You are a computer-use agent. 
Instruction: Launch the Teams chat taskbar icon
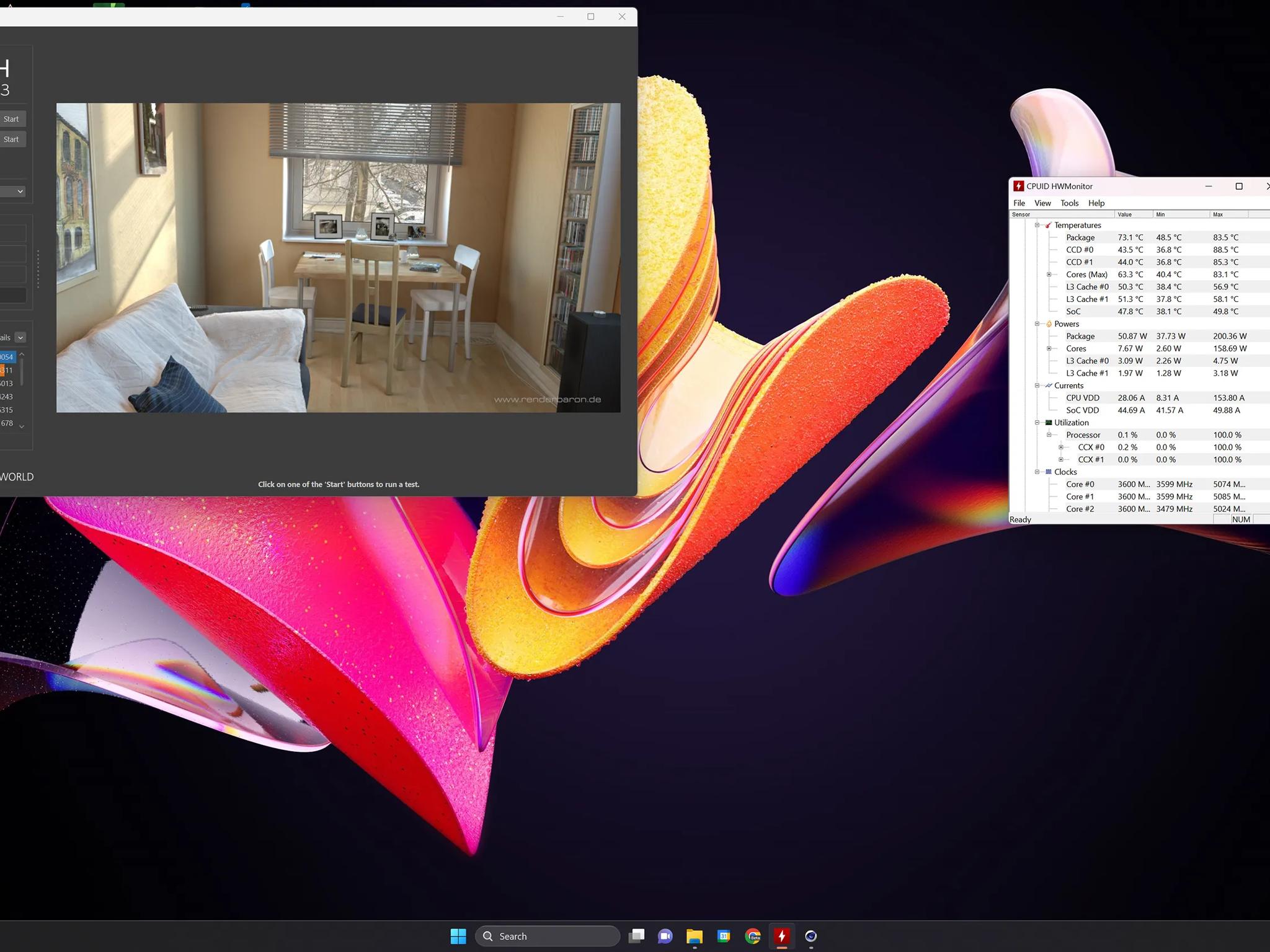tap(665, 936)
